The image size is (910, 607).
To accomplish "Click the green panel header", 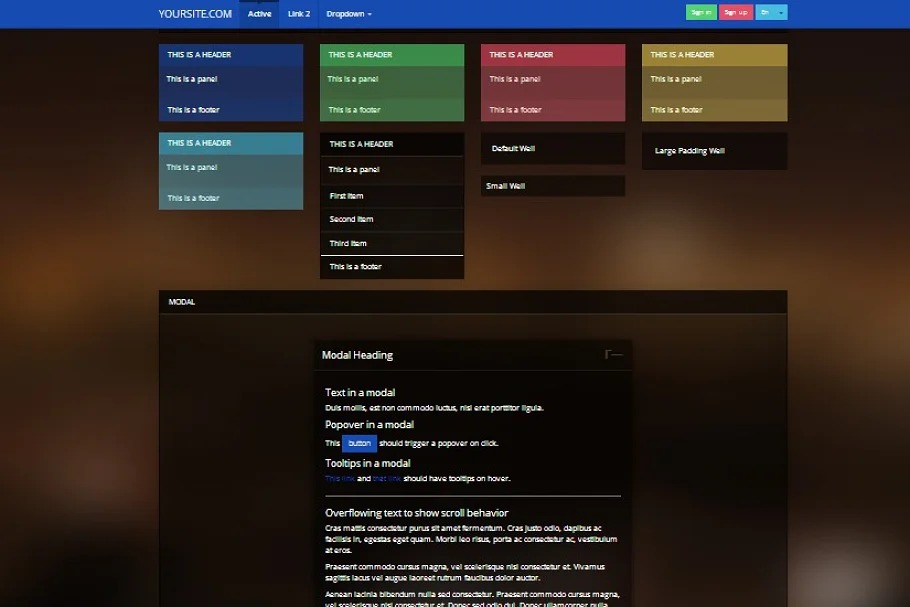I will [x=391, y=55].
